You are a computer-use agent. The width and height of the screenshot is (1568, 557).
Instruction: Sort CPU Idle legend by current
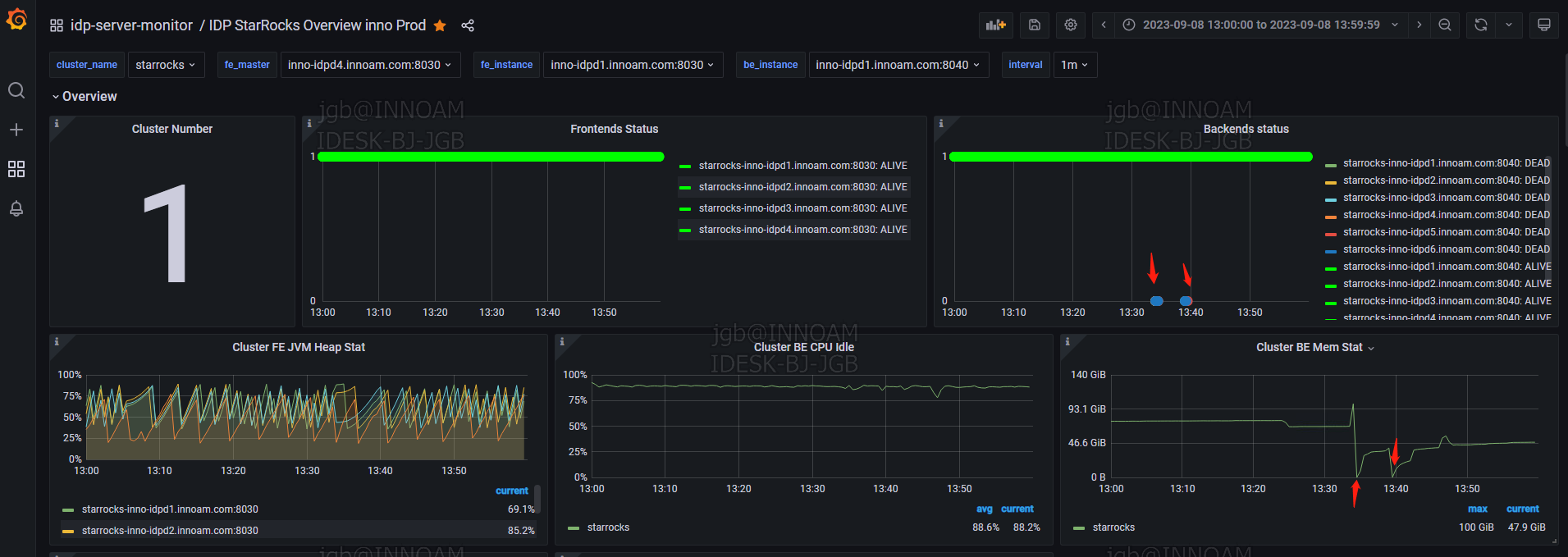pyautogui.click(x=1017, y=509)
